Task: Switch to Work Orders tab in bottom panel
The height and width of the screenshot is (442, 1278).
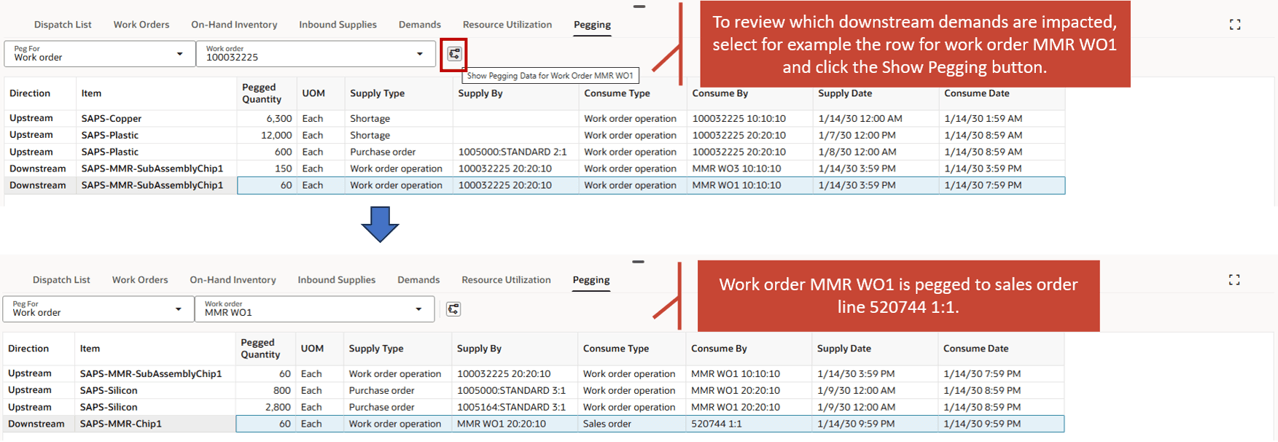Action: 140,280
